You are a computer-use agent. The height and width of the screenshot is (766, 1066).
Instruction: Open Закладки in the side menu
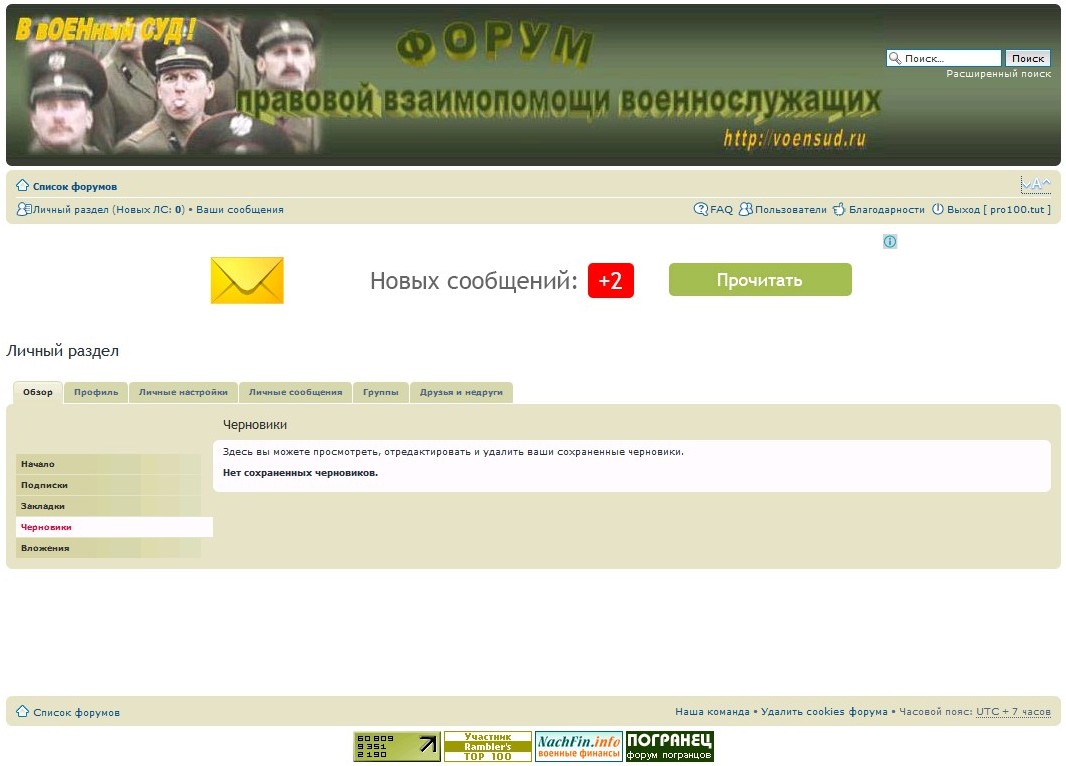[x=43, y=506]
